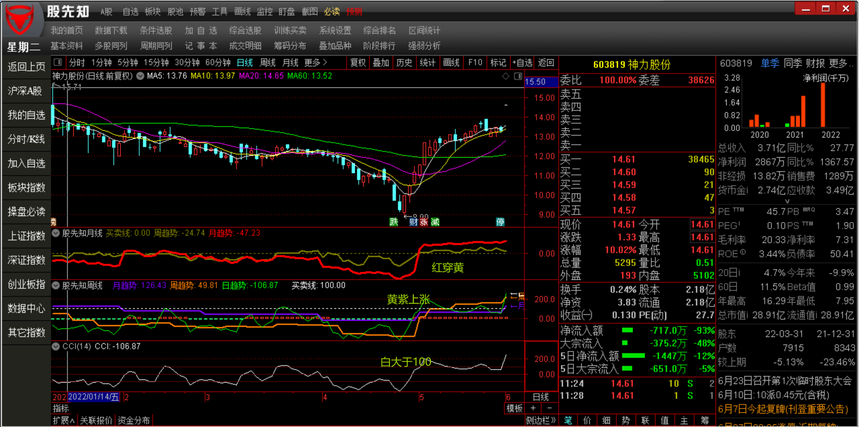Select the 联 tab at the bottom
Image resolution: width=859 pixels, height=427 pixels.
[x=645, y=420]
